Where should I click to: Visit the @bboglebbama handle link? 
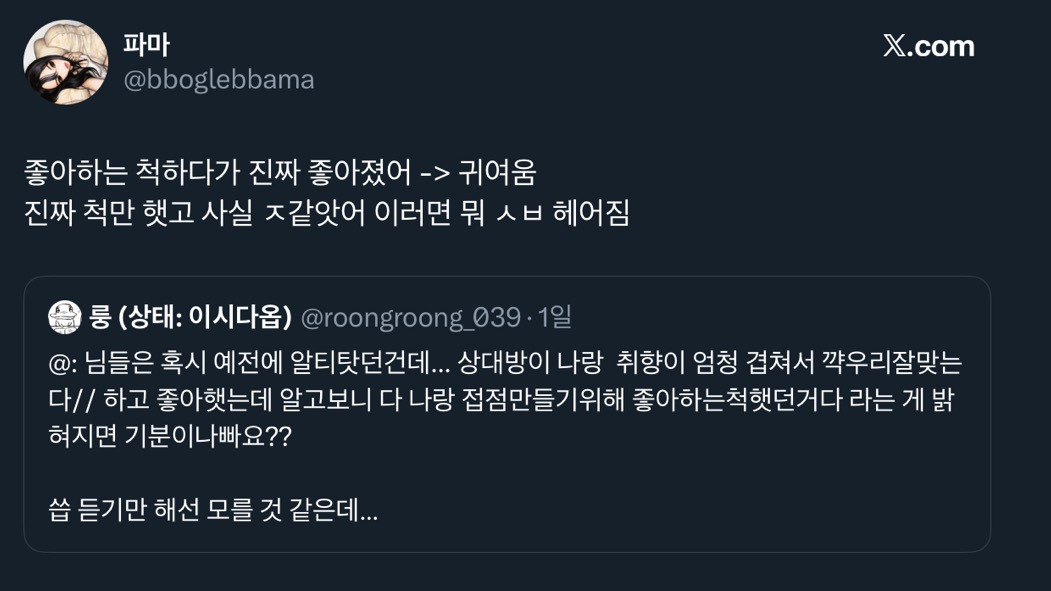(x=218, y=80)
